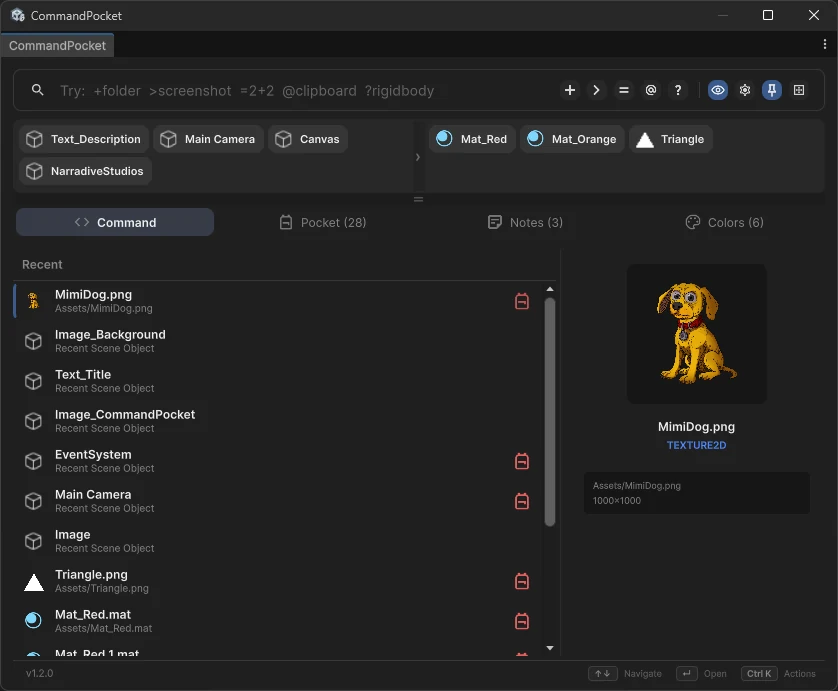Select Main Camera in Recent list
Image resolution: width=838 pixels, height=691 pixels.
coord(278,501)
